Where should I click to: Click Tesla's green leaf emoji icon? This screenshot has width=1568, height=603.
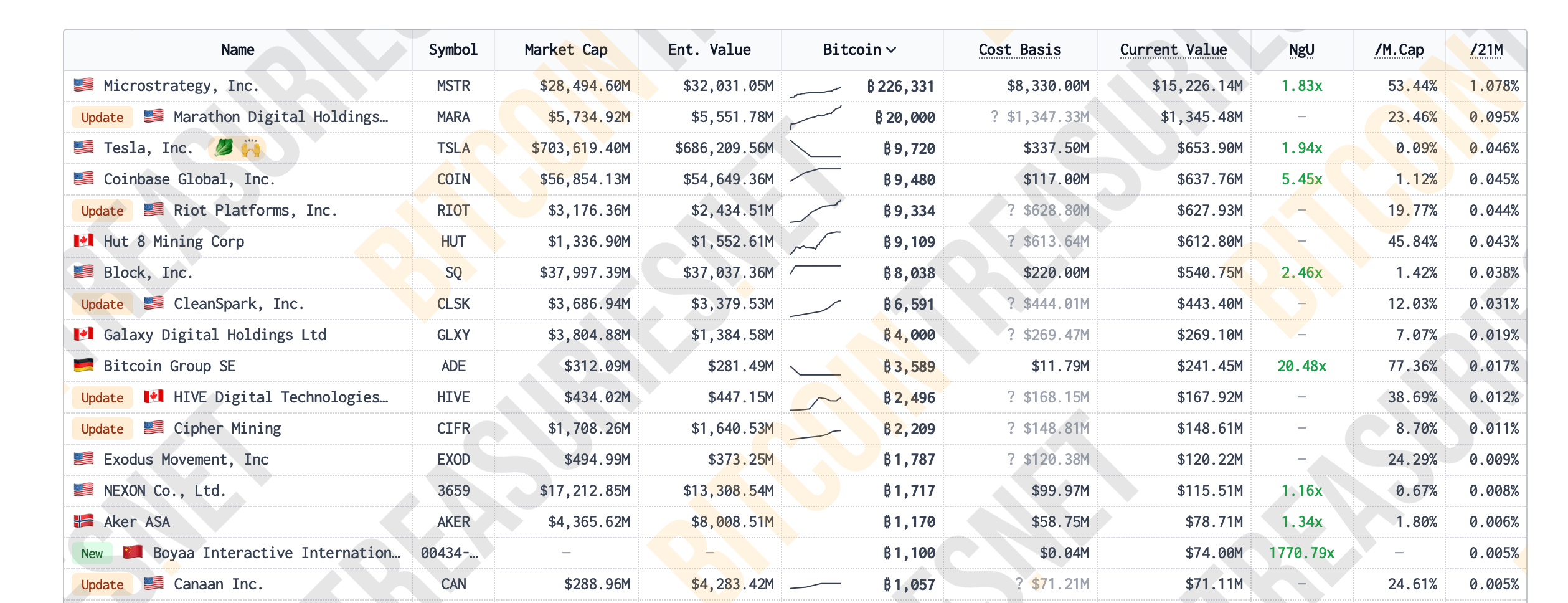pyautogui.click(x=224, y=148)
